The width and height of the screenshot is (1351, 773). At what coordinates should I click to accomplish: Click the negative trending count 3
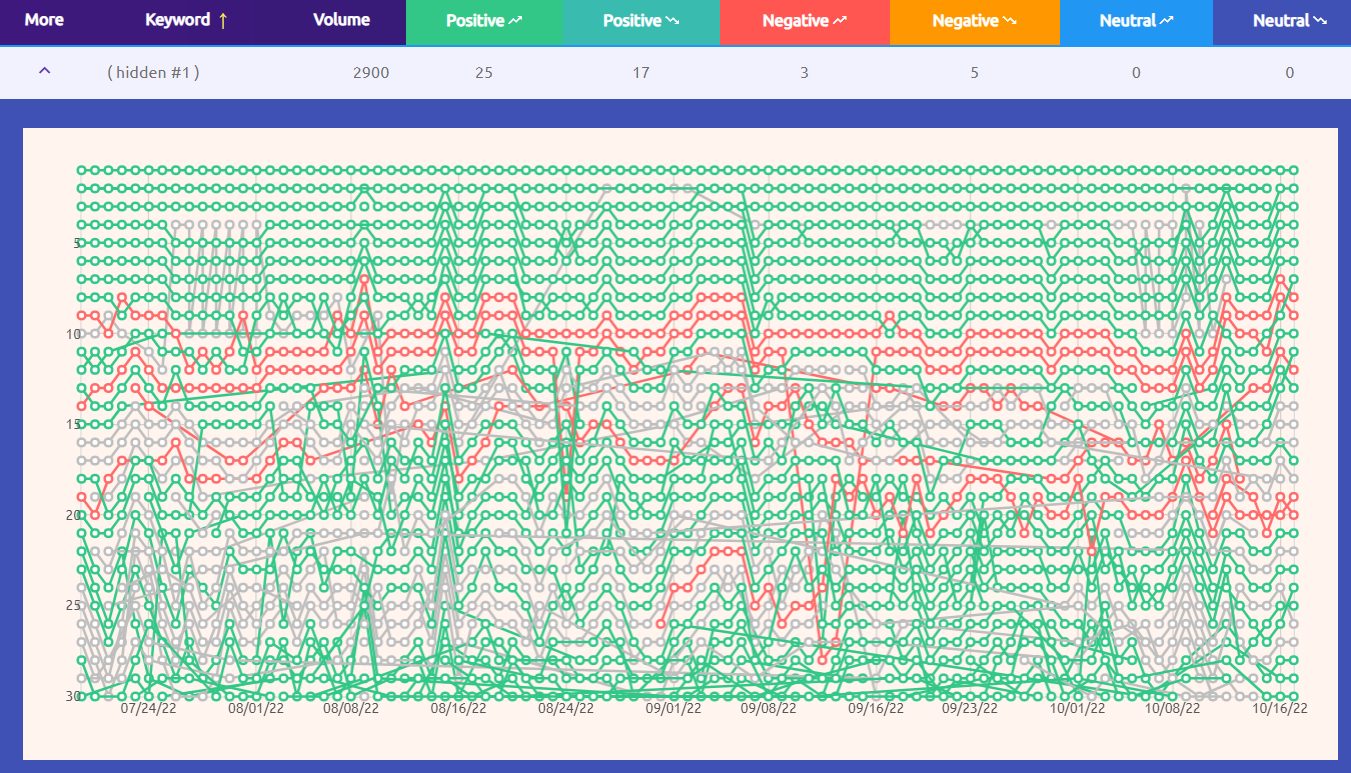tap(804, 72)
